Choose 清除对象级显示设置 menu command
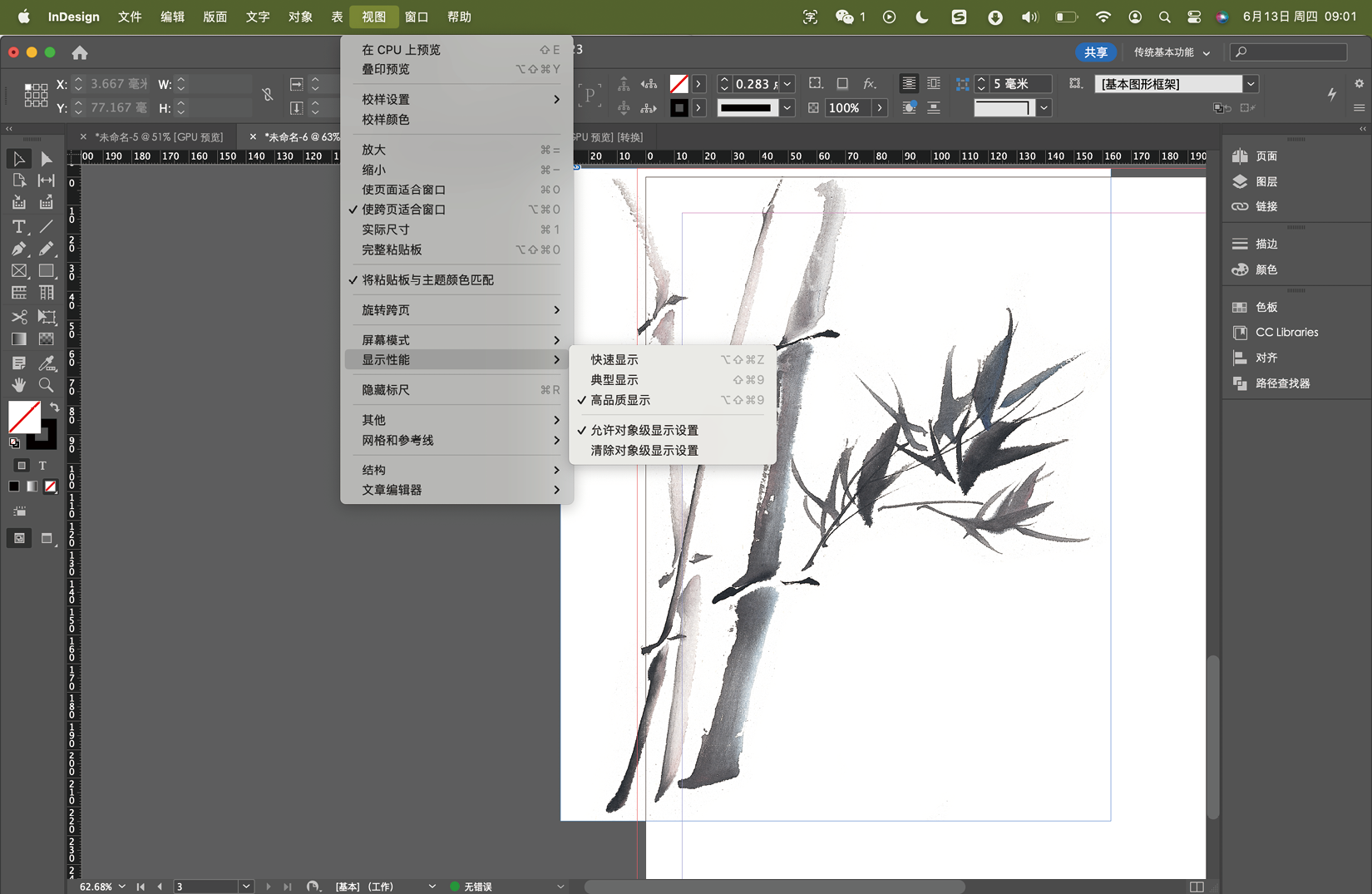This screenshot has width=1372, height=894. pos(644,450)
